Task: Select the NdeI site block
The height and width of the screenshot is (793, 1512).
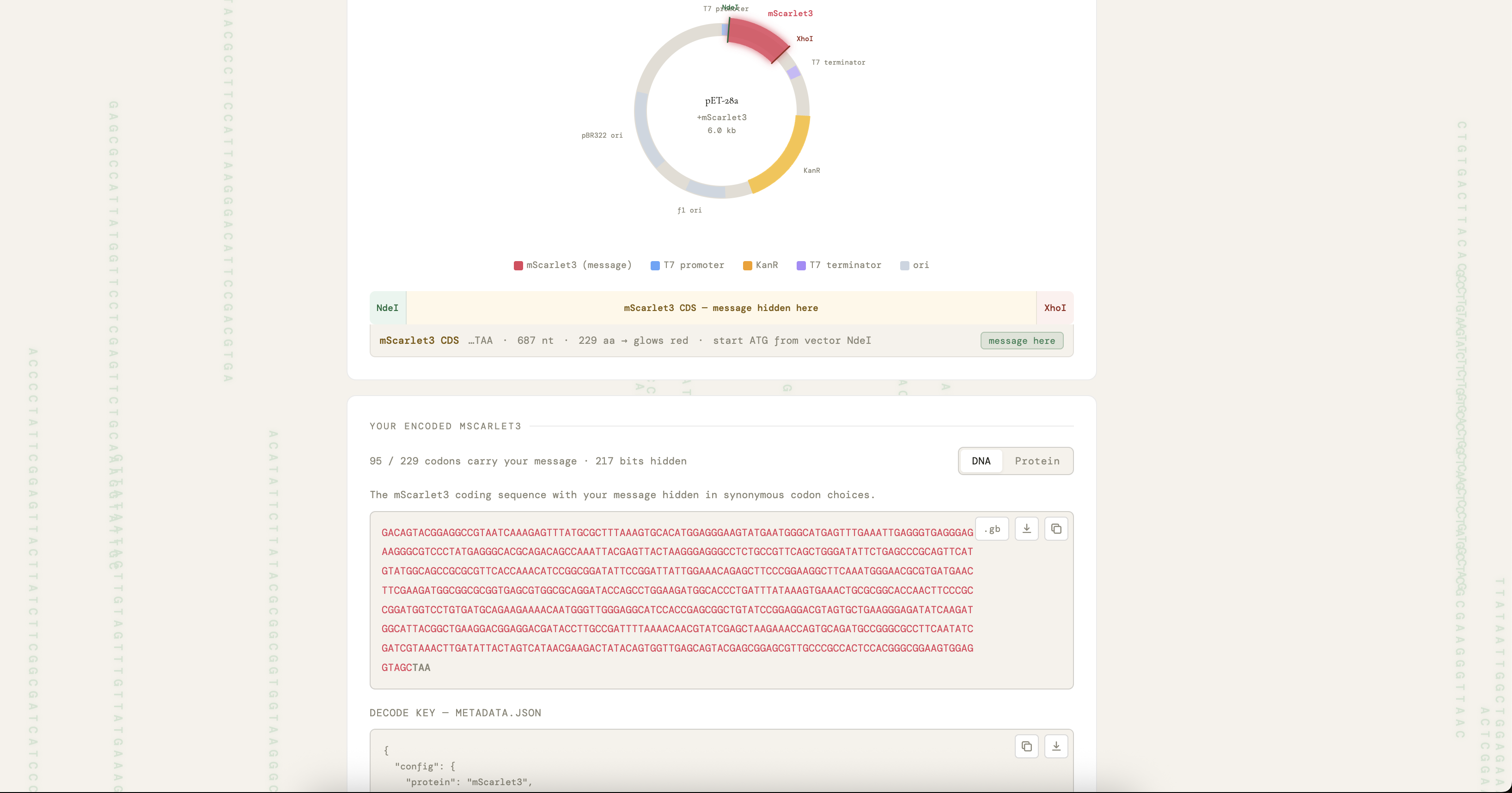Action: point(387,308)
